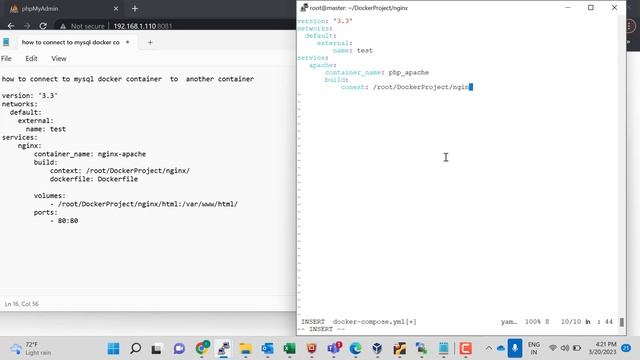
Task: Click the volumes path line in Notepad
Action: (x=144, y=204)
